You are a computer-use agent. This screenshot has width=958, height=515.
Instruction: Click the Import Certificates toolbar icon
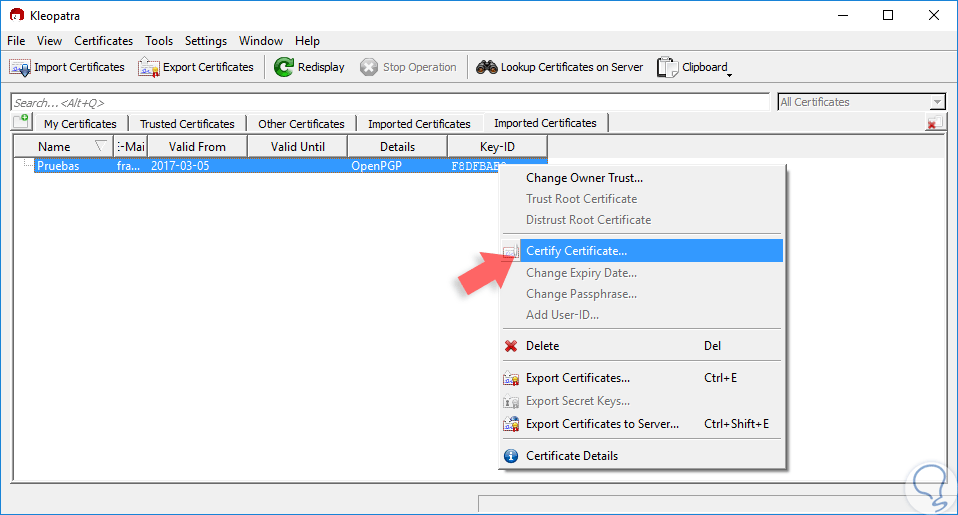coord(20,67)
